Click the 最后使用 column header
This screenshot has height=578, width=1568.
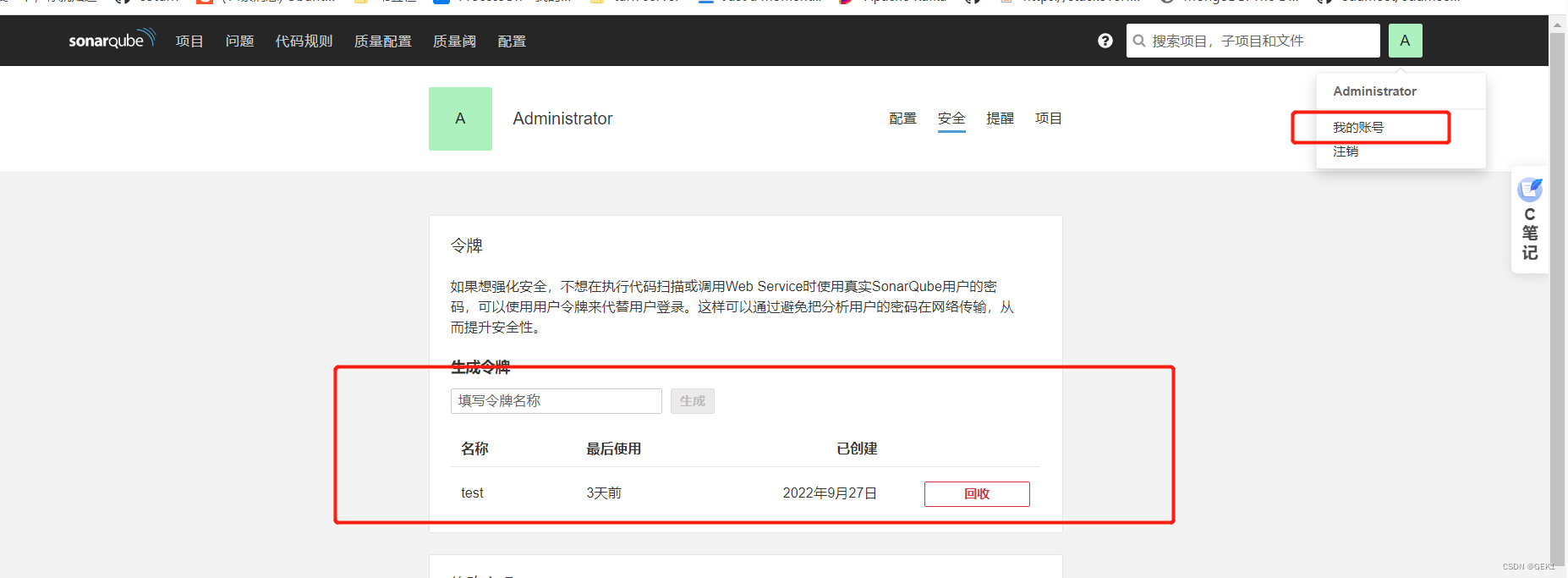(x=614, y=449)
